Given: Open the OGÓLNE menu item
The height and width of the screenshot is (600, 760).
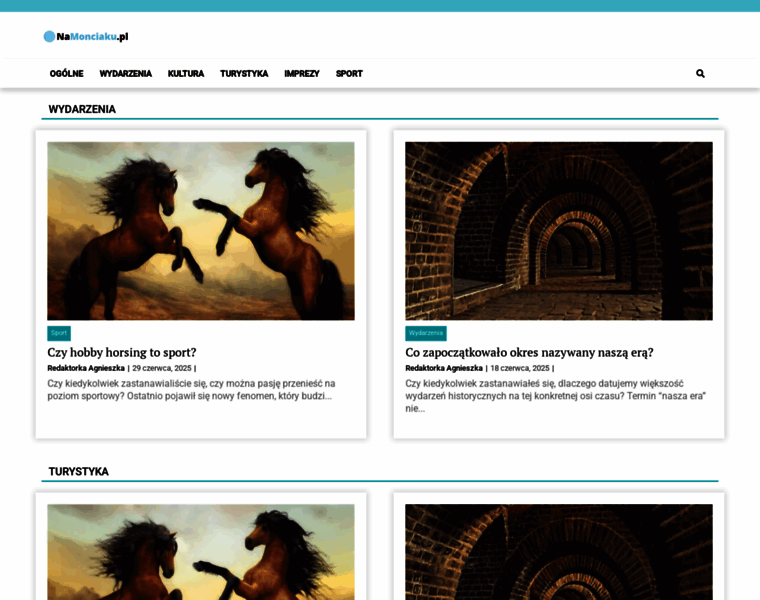Looking at the screenshot, I should [67, 74].
